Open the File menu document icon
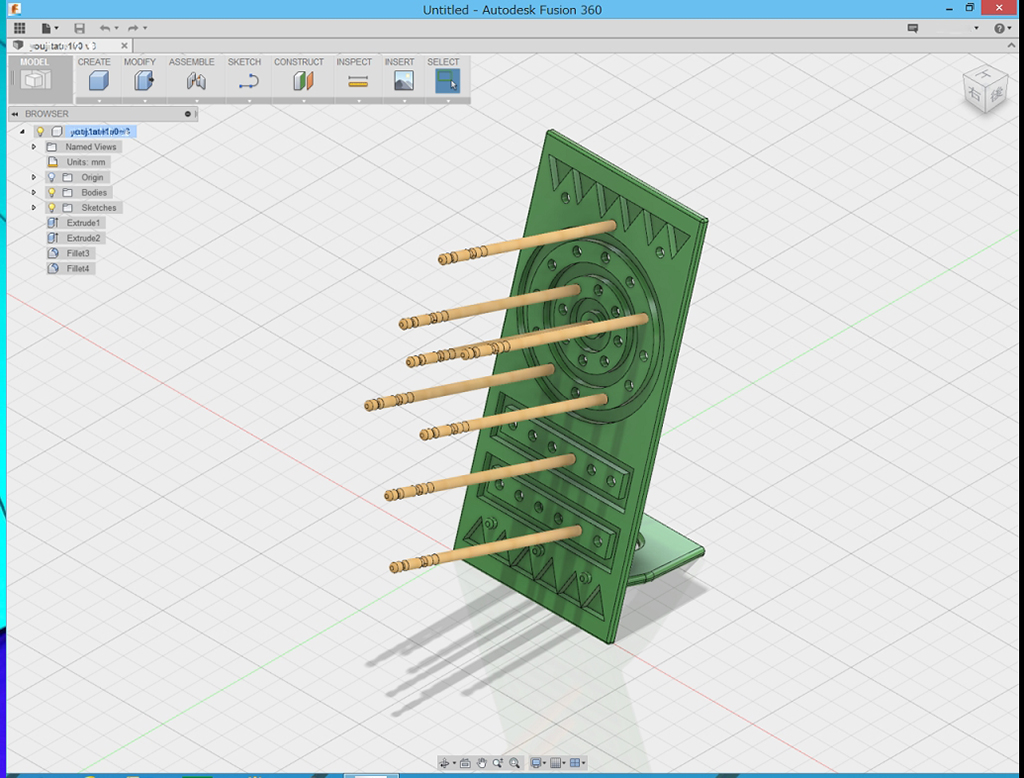 (x=46, y=28)
